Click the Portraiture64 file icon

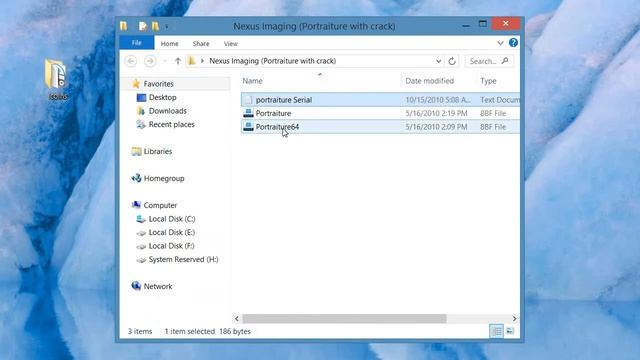[x=248, y=127]
